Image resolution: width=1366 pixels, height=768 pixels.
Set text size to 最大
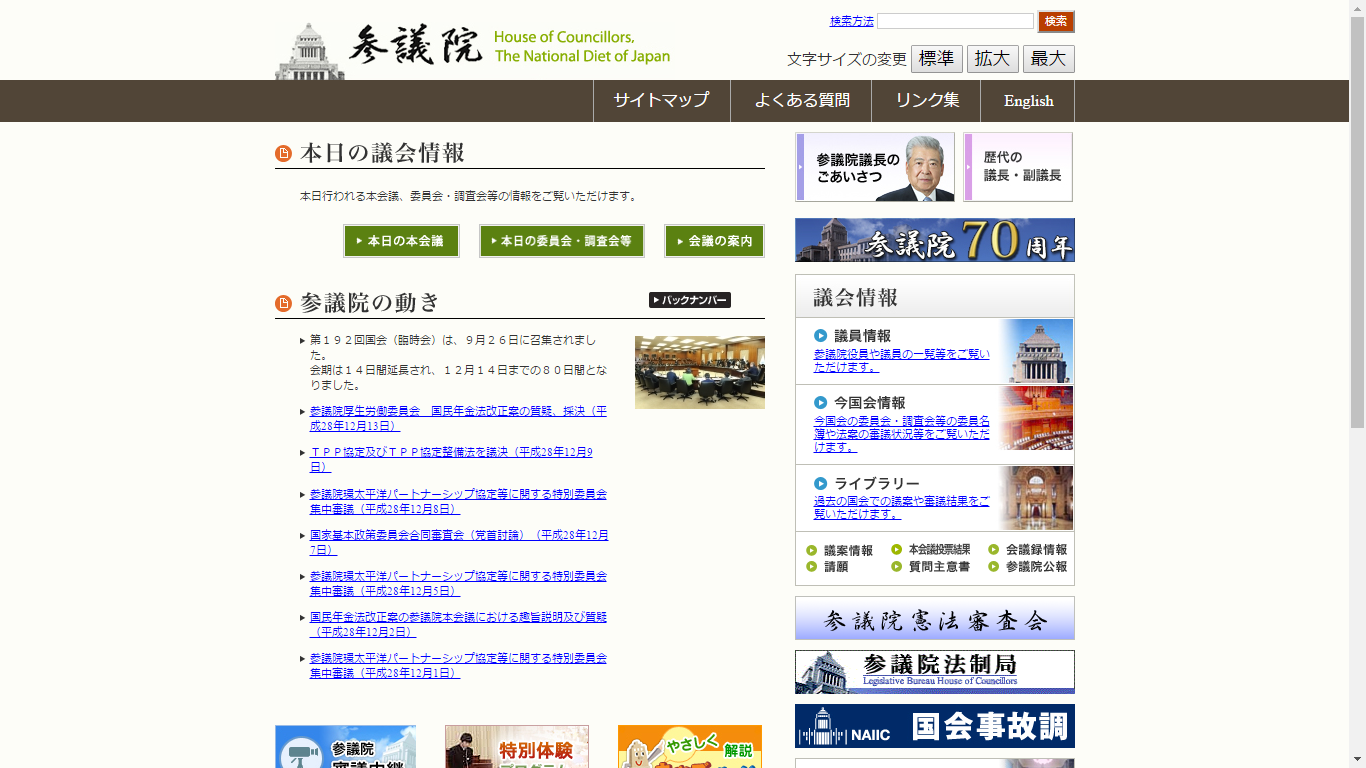(x=1049, y=59)
